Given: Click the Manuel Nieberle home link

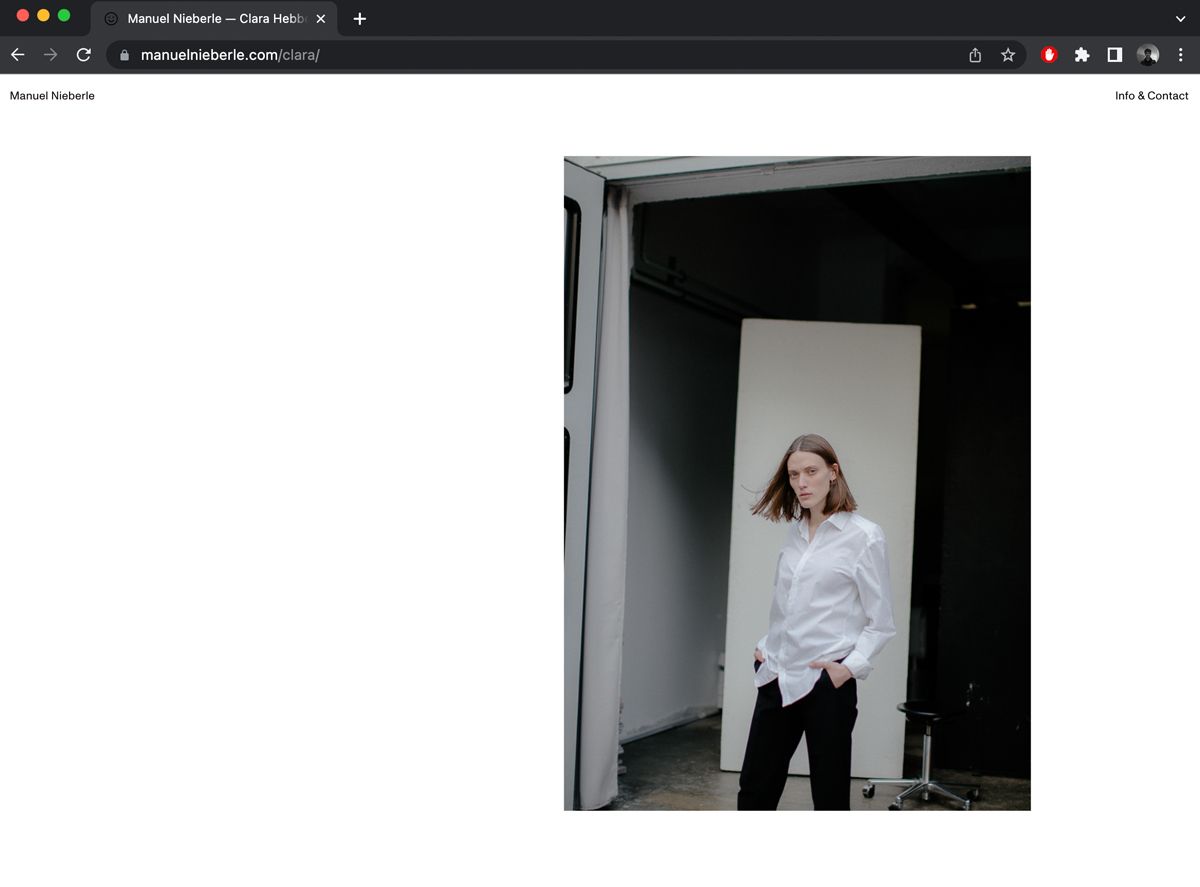Looking at the screenshot, I should click(x=52, y=96).
